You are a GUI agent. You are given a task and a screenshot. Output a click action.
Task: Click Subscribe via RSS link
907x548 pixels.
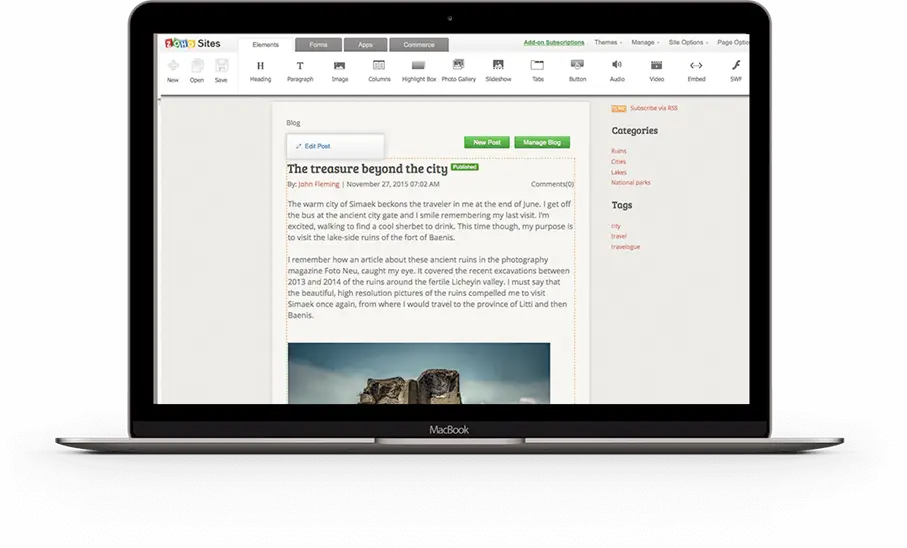tap(654, 108)
